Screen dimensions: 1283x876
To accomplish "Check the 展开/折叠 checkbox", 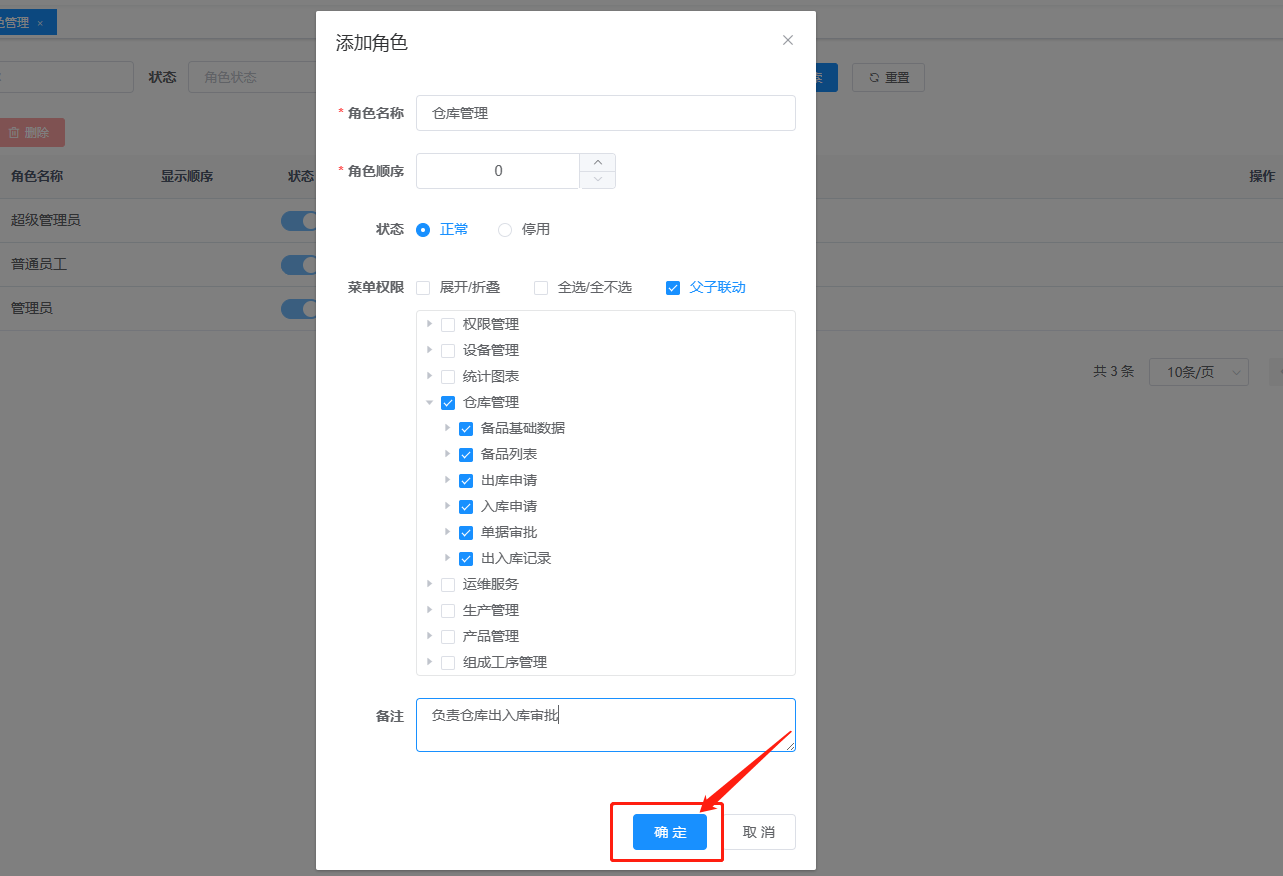I will click(423, 288).
